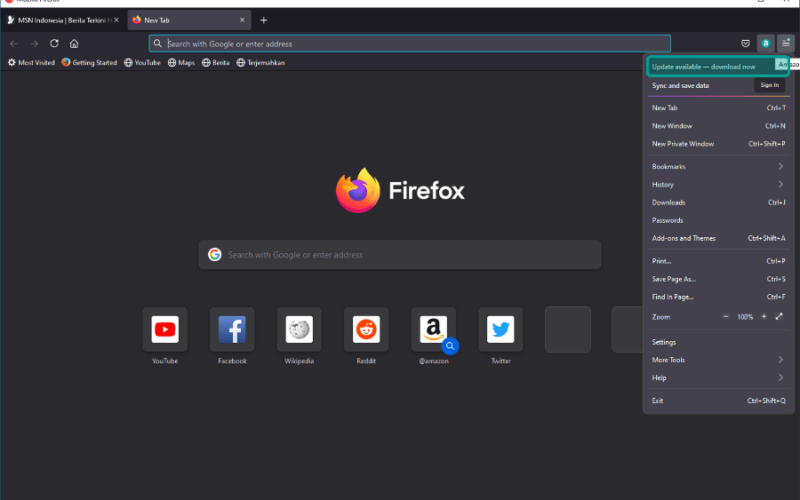The width and height of the screenshot is (800, 500).
Task: Click Update available — download now
Action: pyautogui.click(x=718, y=67)
